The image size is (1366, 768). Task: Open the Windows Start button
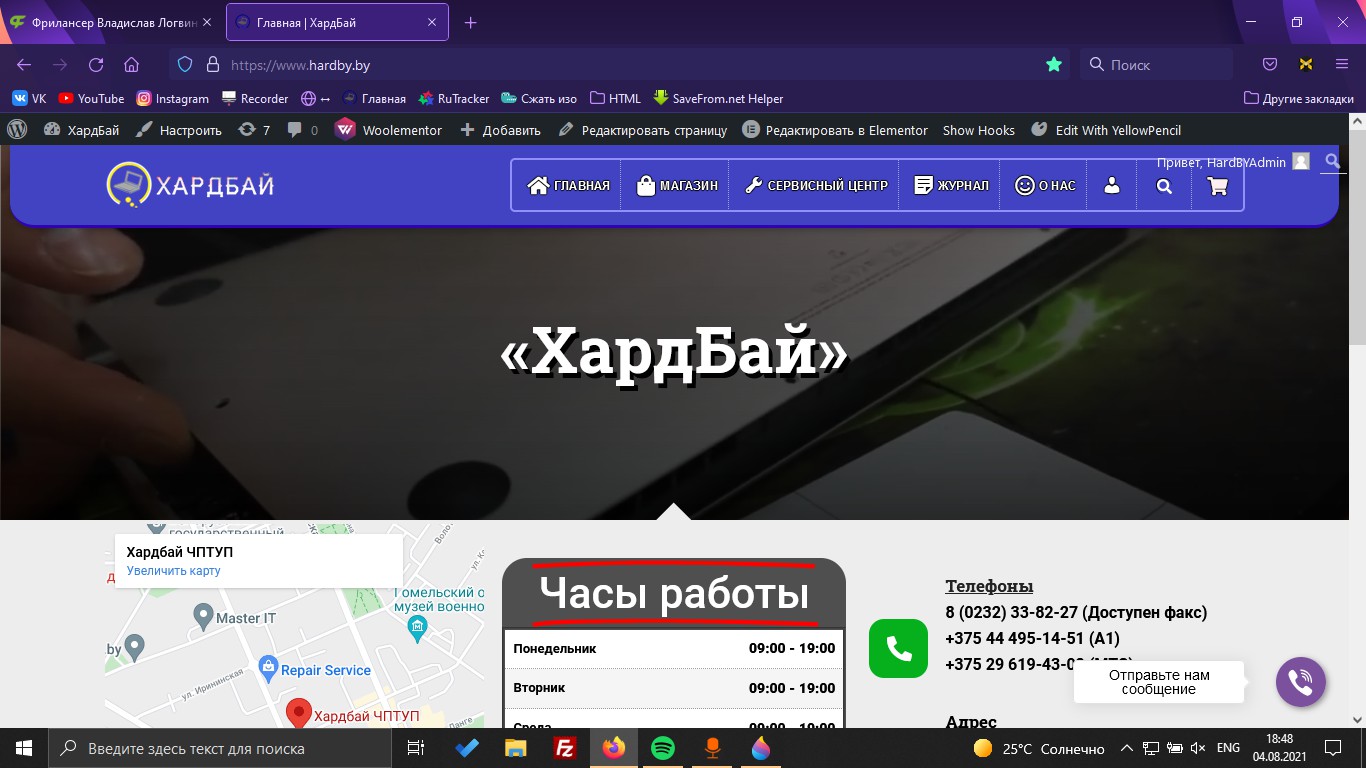[x=24, y=748]
